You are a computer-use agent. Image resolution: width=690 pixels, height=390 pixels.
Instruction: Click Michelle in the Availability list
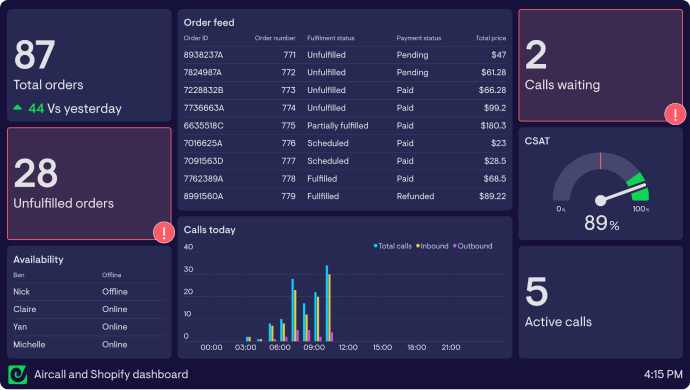coord(29,345)
